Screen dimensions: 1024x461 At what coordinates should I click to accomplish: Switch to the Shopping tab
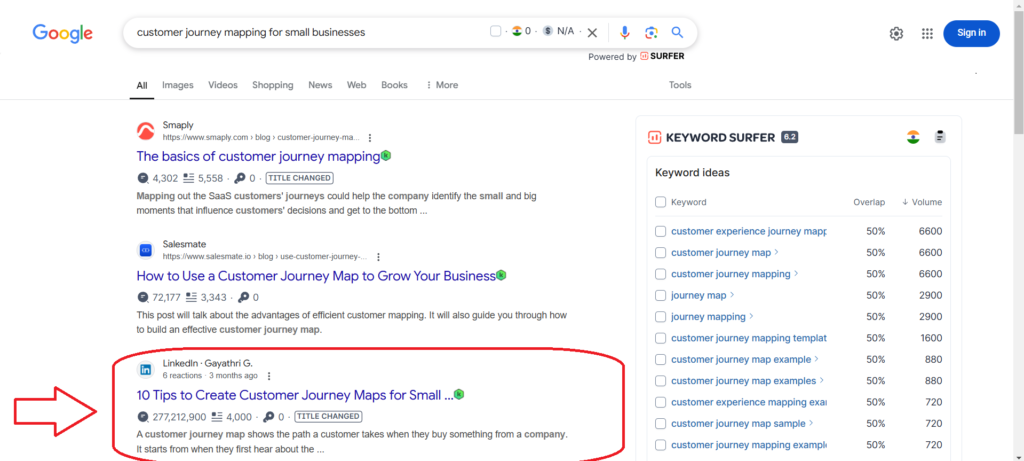[x=273, y=85]
